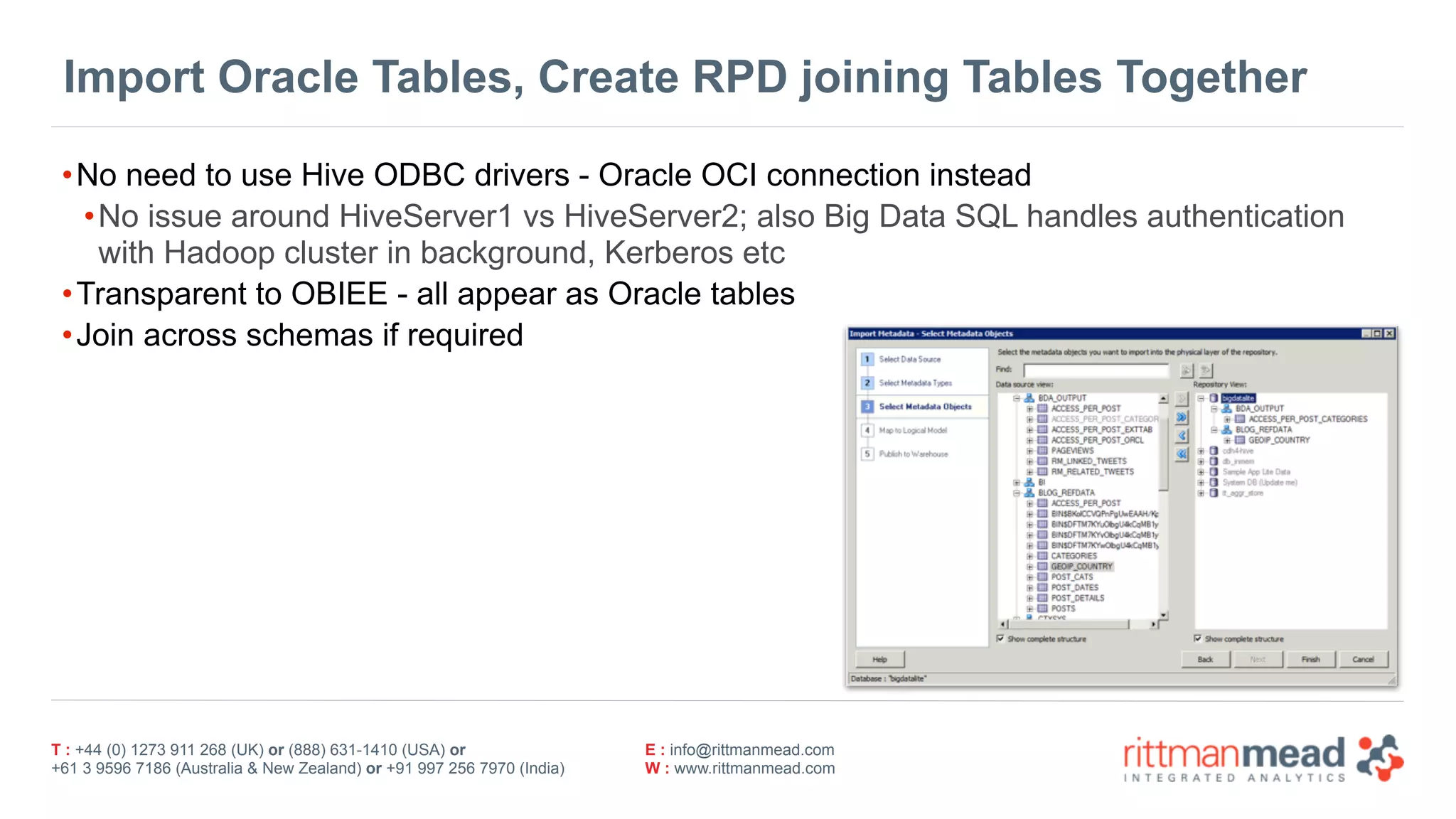Click the POSTS table icon
Viewport: 1456px width, 819px height.
pyautogui.click(x=1042, y=609)
